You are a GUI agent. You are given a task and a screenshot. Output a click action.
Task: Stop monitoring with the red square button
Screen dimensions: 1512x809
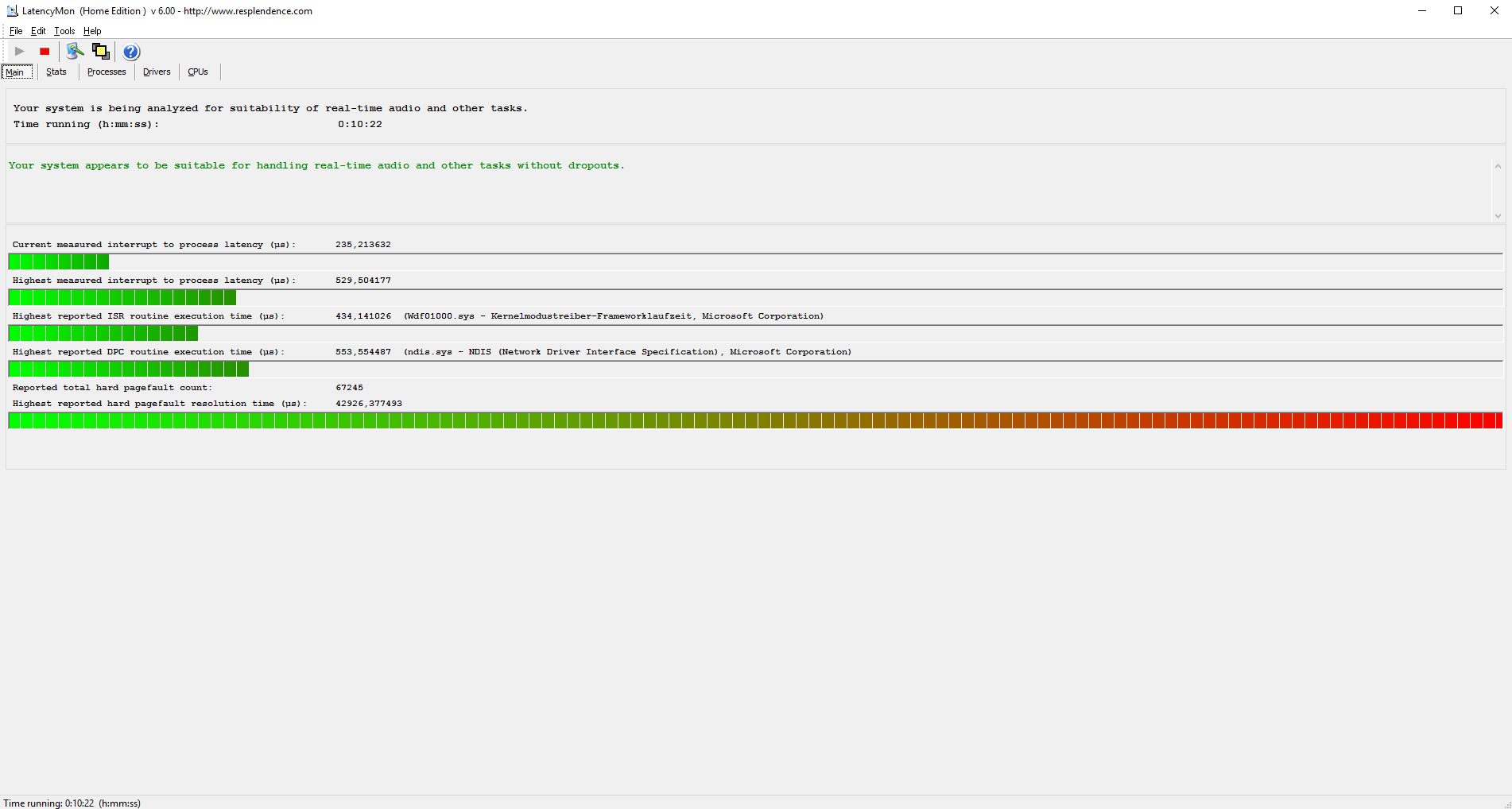coord(45,52)
